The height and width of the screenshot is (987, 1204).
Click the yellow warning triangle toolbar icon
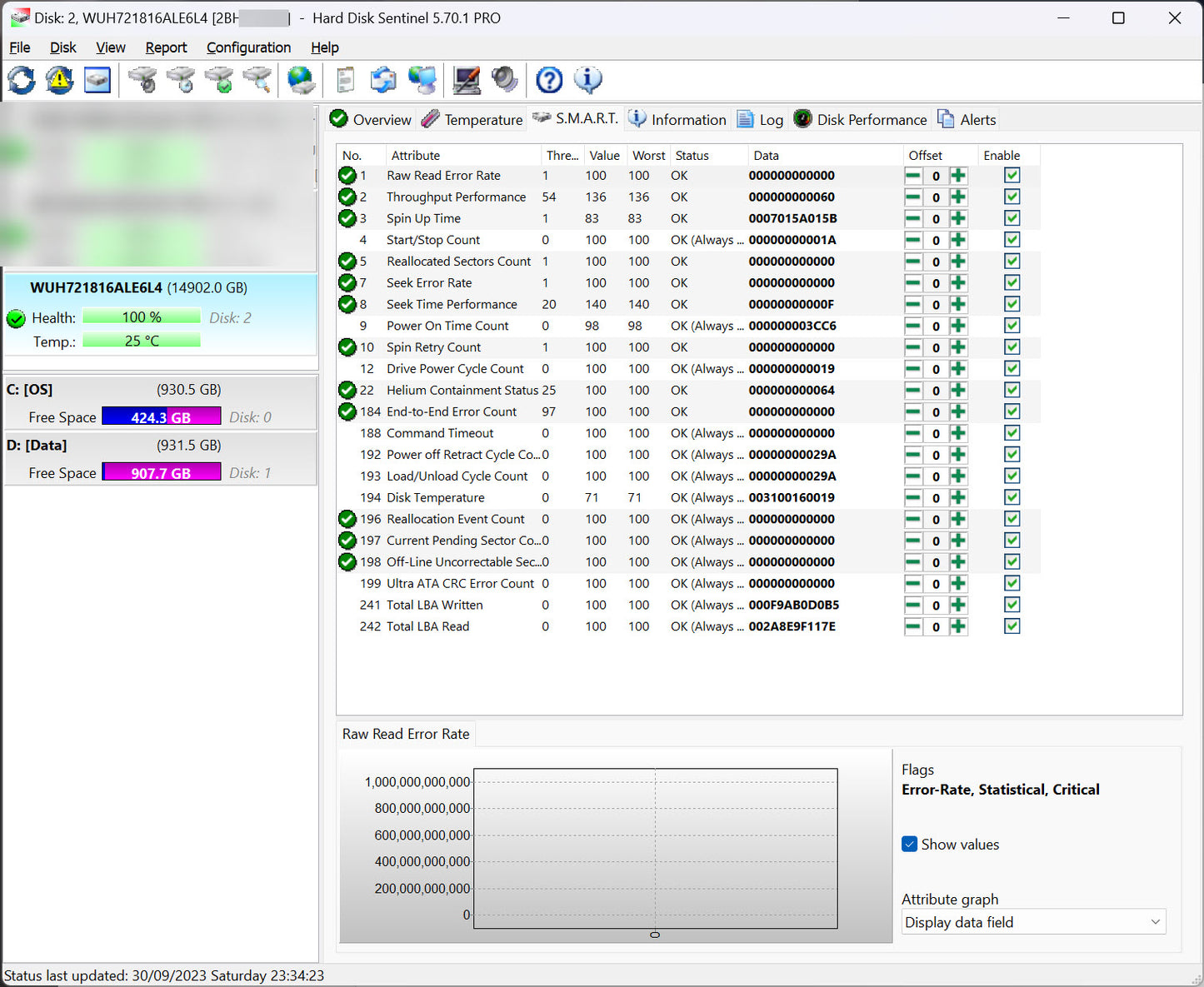(x=59, y=81)
